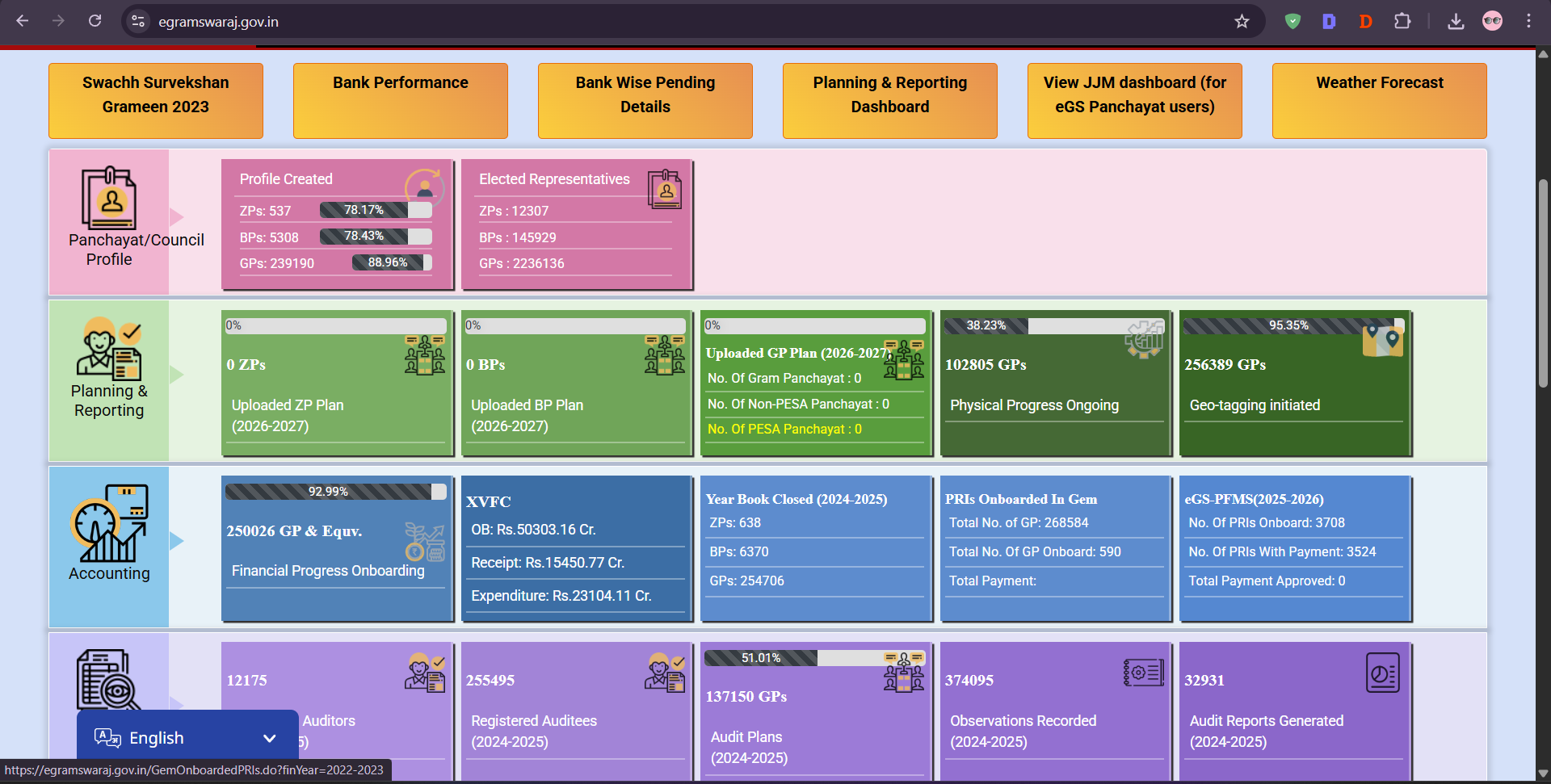Click the Elected Representatives badge icon
1551x784 pixels.
coord(665,189)
